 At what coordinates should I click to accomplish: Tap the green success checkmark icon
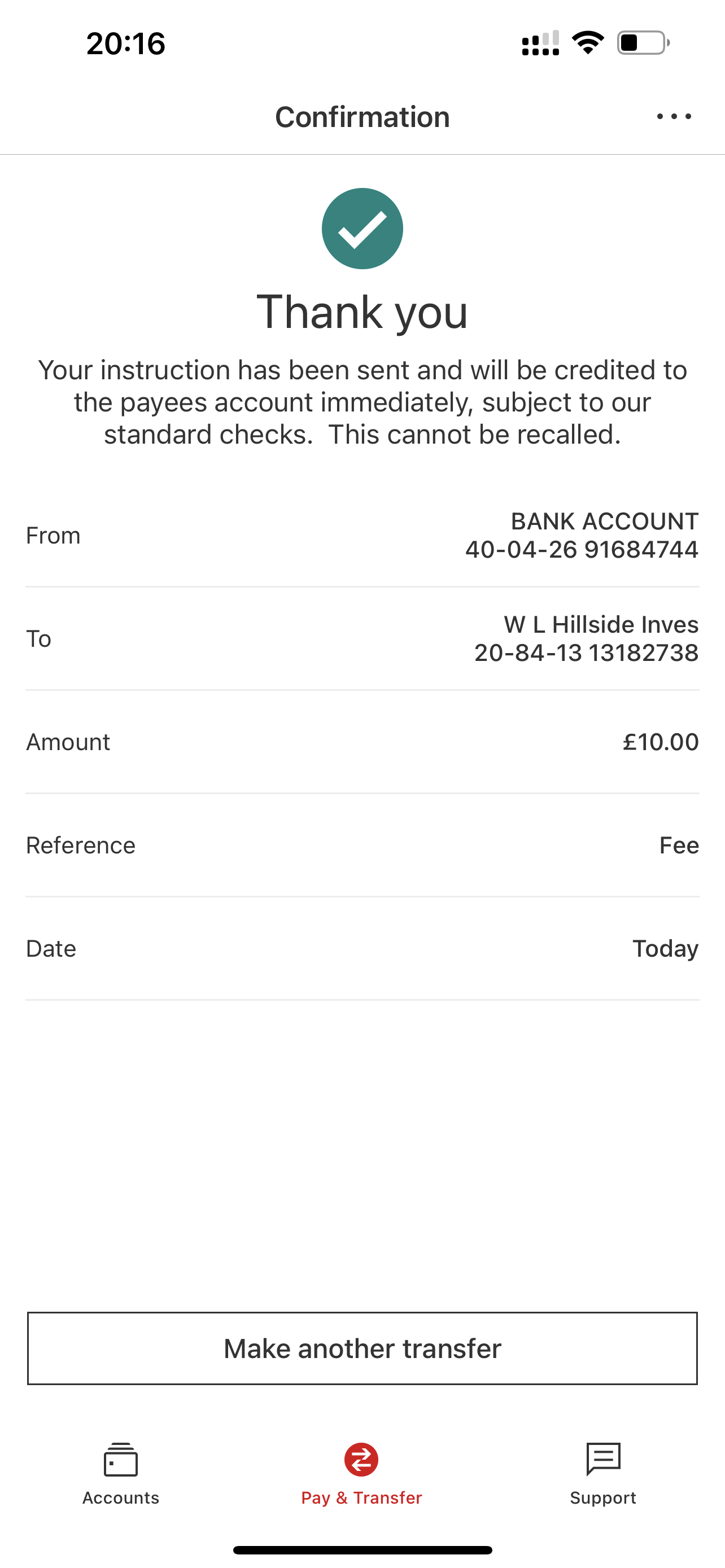pos(362,228)
